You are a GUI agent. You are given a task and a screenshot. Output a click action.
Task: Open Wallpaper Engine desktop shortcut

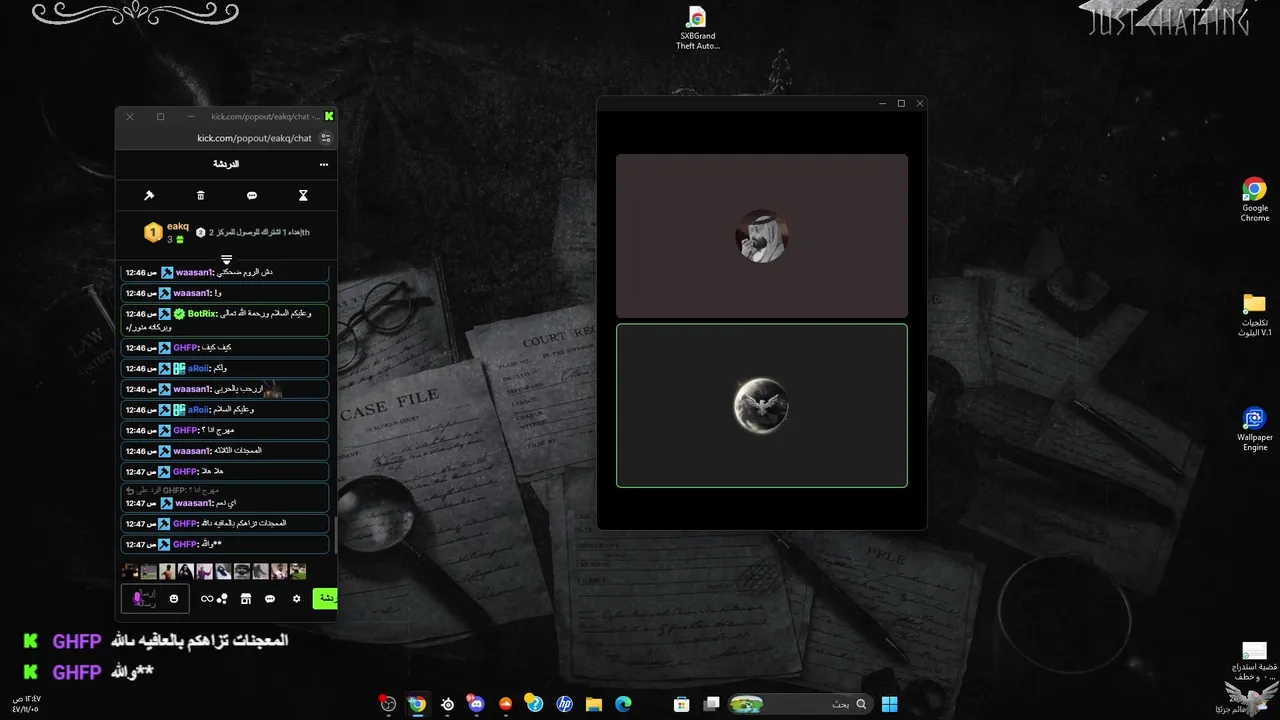(x=1255, y=430)
